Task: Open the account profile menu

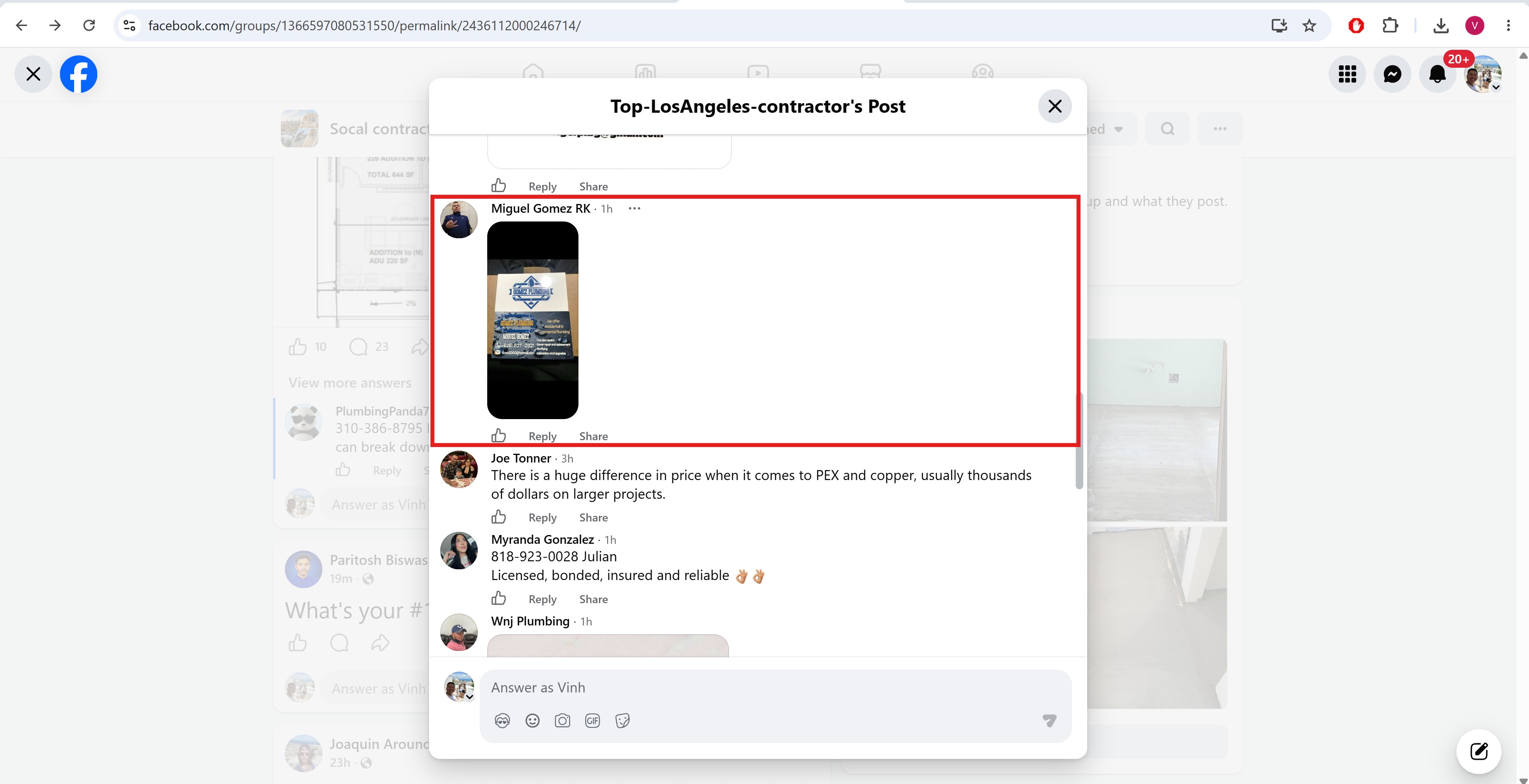Action: pos(1483,74)
